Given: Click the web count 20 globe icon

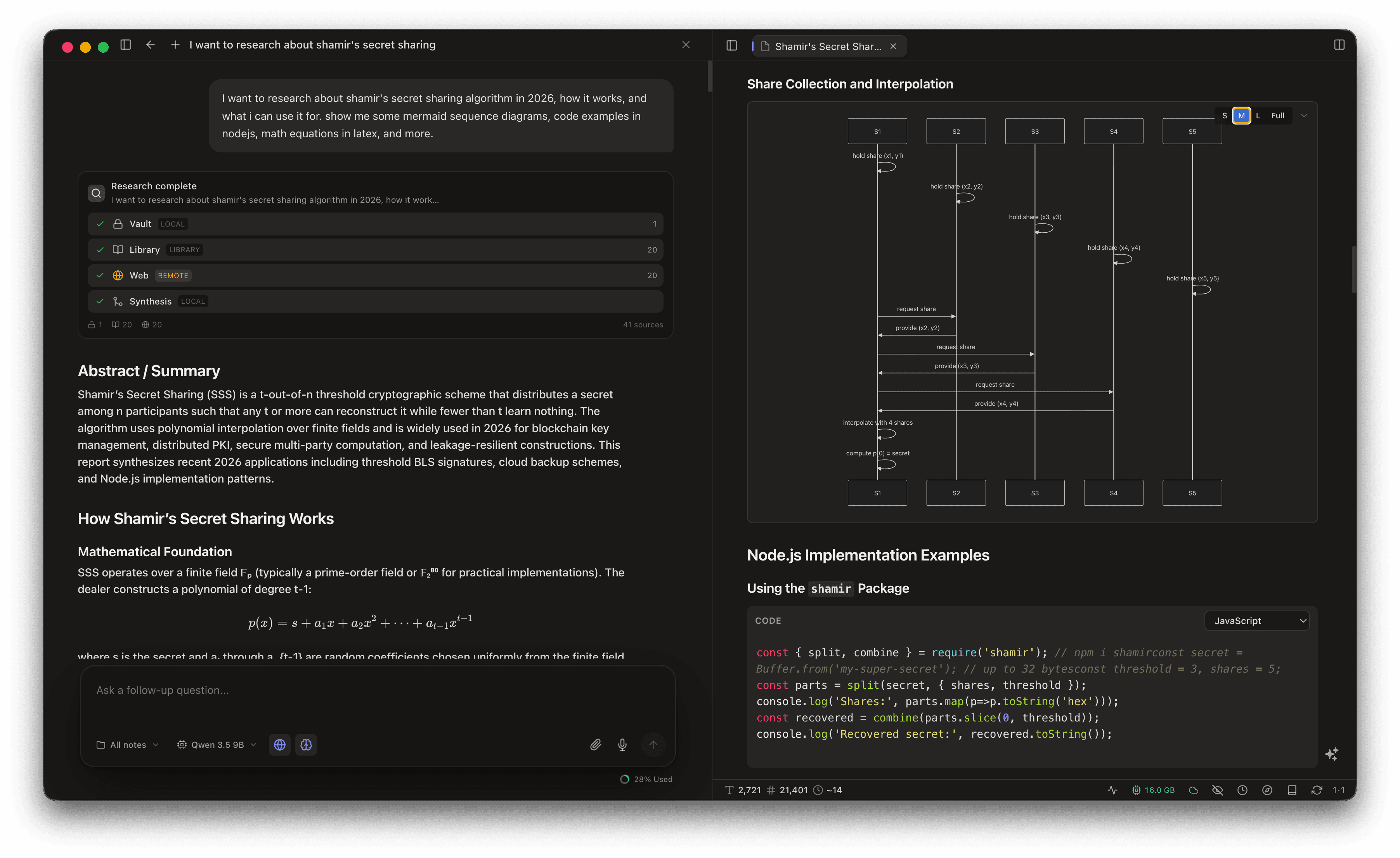Looking at the screenshot, I should [152, 325].
